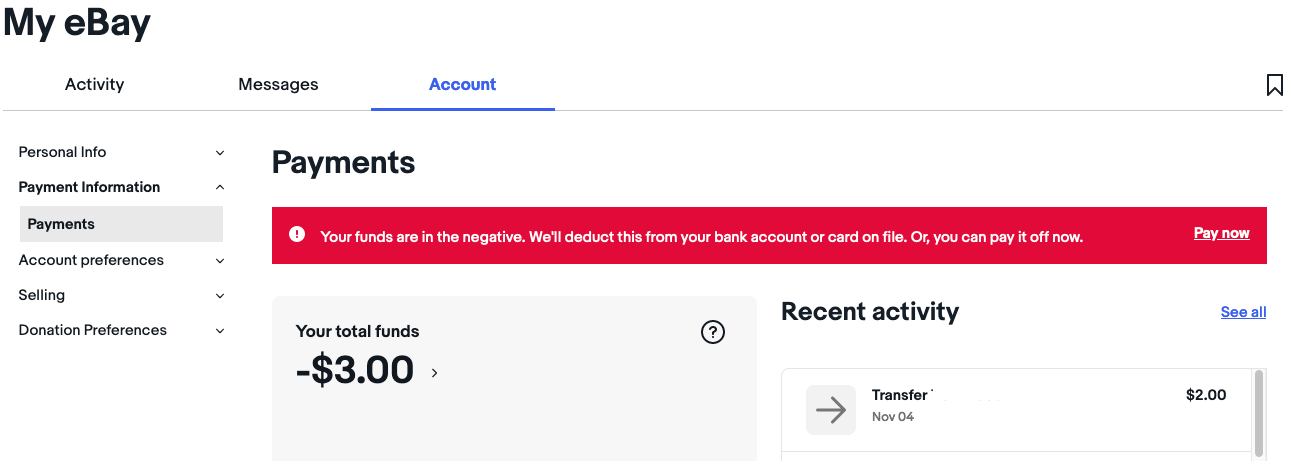Click the transfer arrow icon
1310x461 pixels.
click(x=831, y=410)
